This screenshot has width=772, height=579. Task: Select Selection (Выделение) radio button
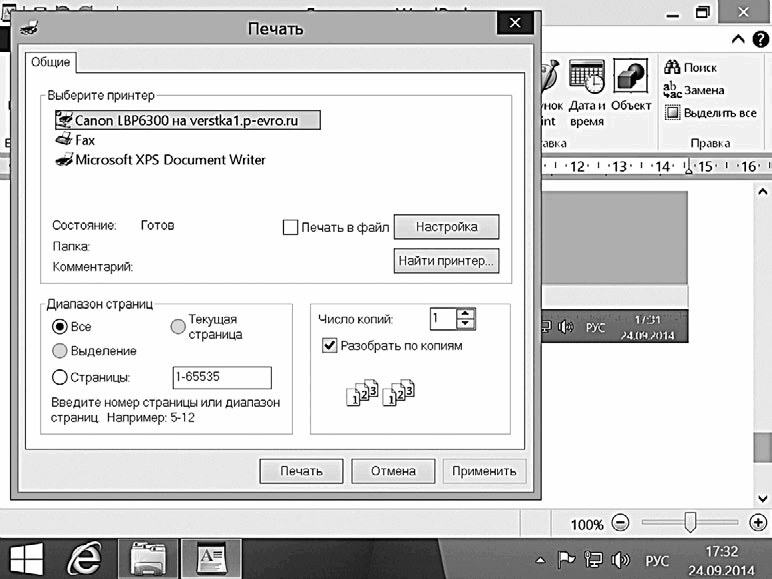click(x=60, y=351)
